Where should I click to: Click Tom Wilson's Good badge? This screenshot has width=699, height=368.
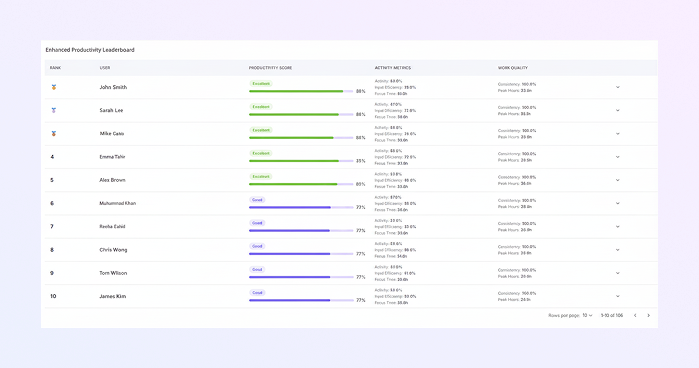click(x=257, y=269)
